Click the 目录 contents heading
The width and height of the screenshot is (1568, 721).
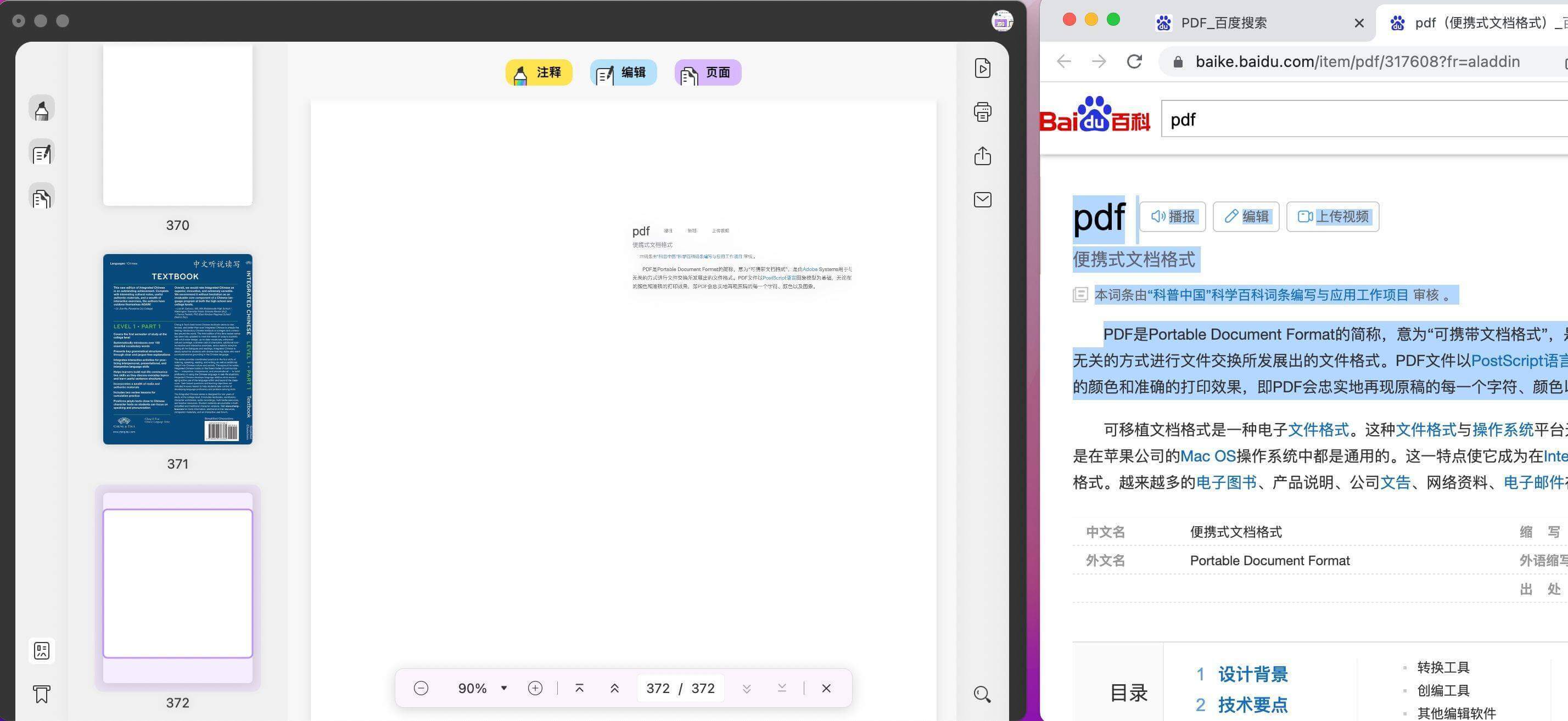click(1129, 693)
